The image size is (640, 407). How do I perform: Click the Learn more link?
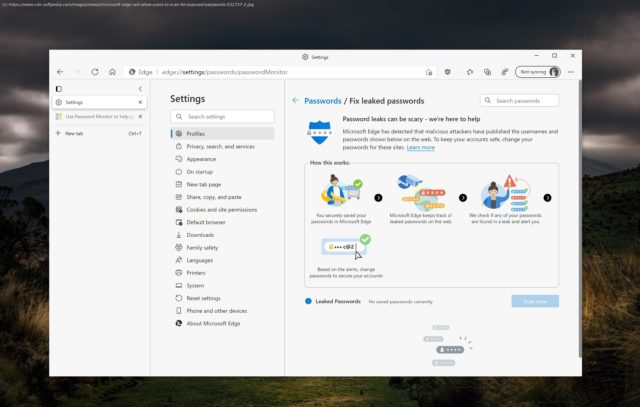(x=421, y=147)
